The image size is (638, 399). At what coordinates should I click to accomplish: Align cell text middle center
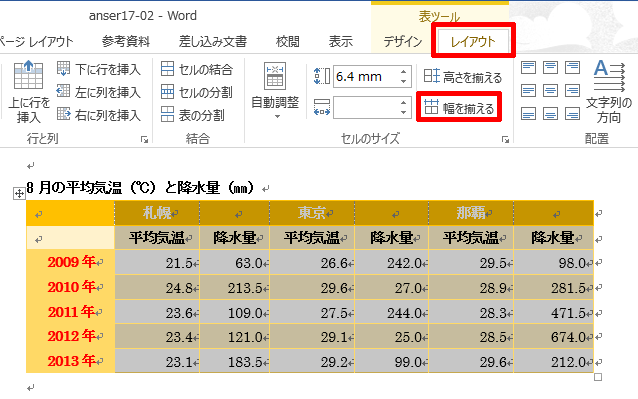coord(550,90)
